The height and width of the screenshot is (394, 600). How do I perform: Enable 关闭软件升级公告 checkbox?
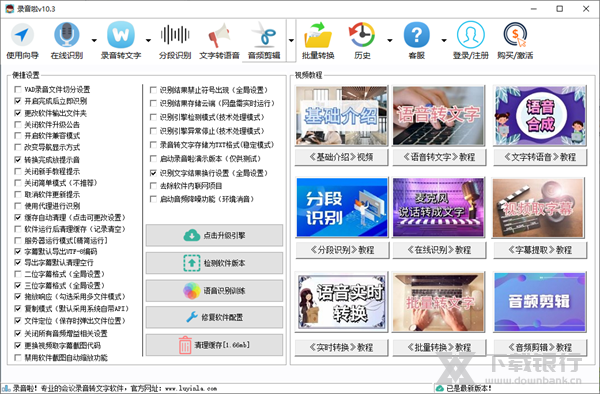[x=18, y=124]
